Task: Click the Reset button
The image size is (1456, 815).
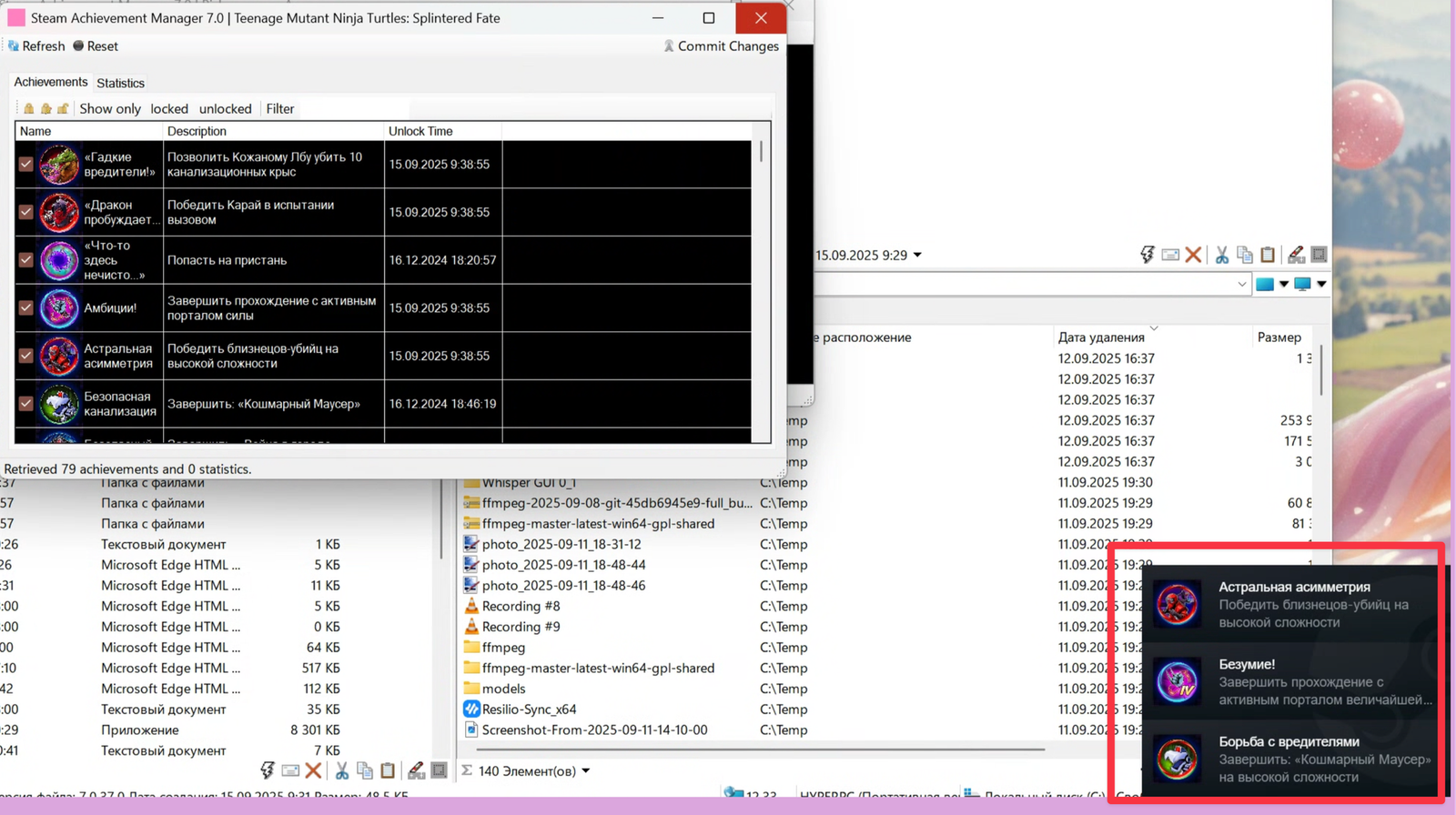Action: (x=96, y=45)
